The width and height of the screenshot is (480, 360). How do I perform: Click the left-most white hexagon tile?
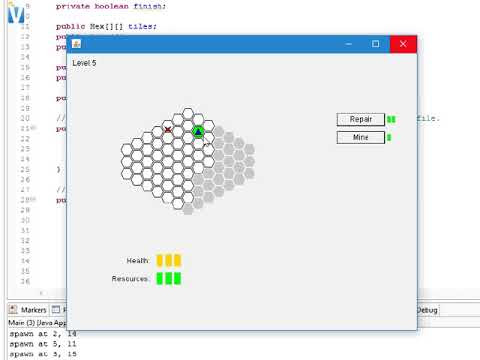click(127, 150)
